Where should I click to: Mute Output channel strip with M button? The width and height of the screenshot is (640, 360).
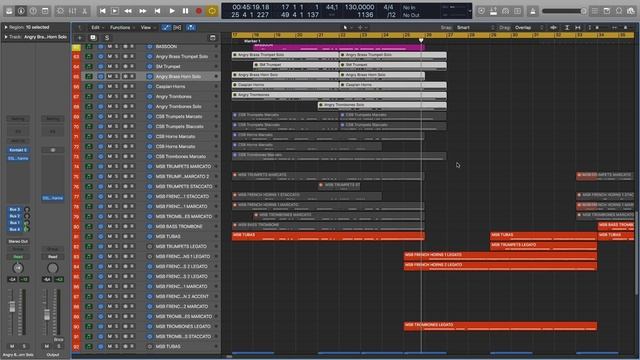47,346
